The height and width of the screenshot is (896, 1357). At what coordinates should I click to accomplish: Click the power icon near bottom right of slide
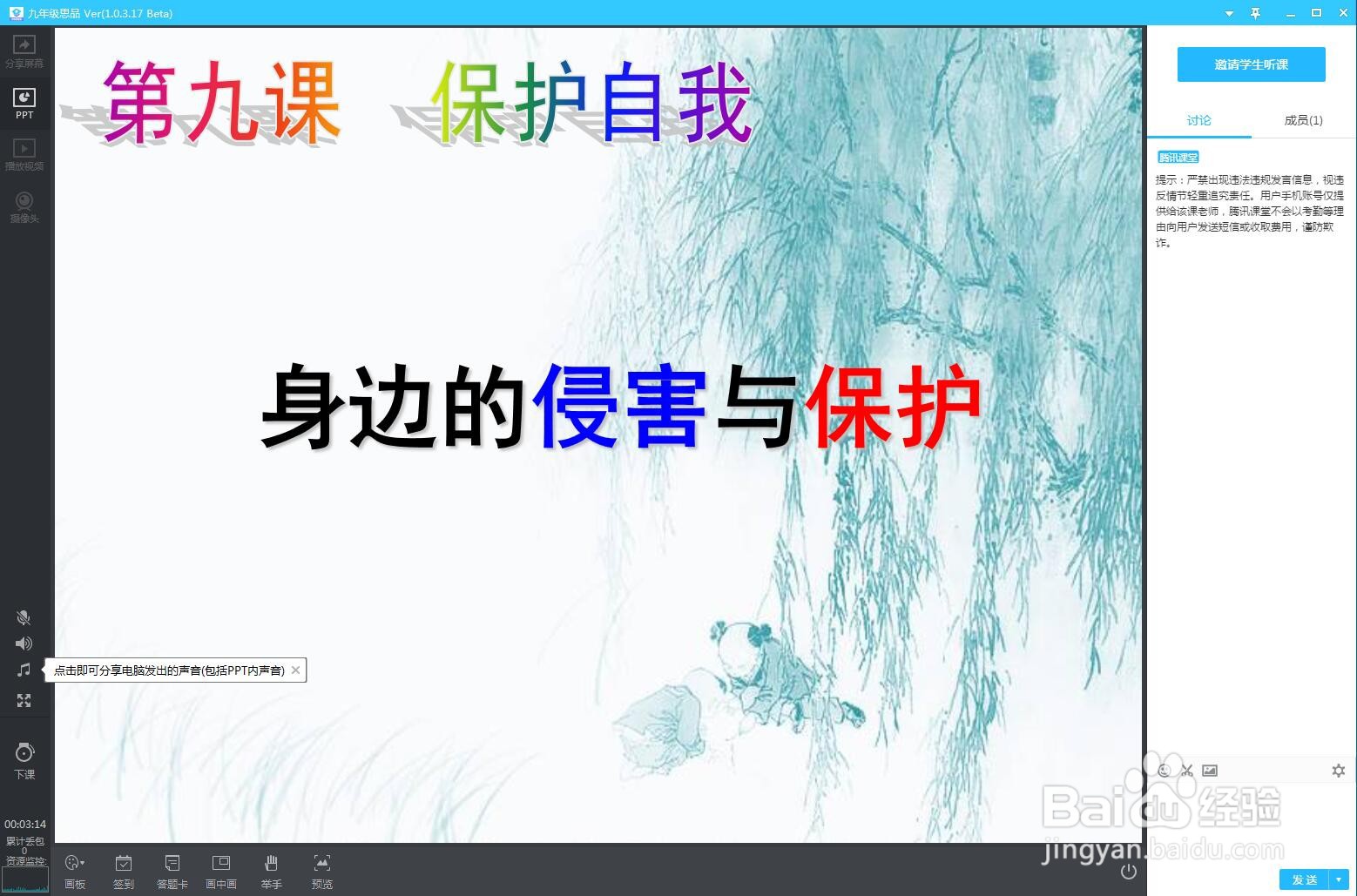(1129, 871)
